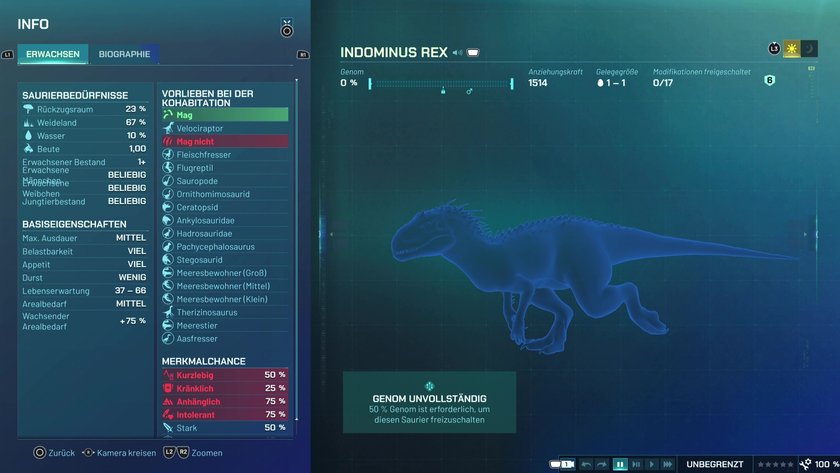Select the Kränklich 25 % trait row

[x=225, y=388]
